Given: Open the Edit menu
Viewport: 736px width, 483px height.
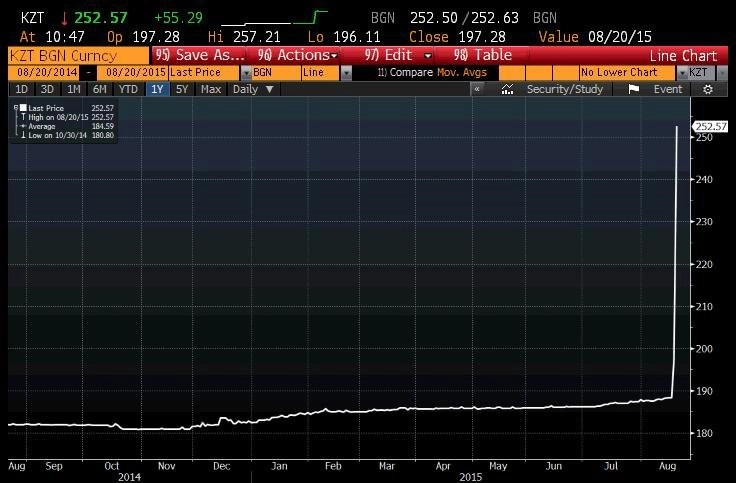Looking at the screenshot, I should [398, 55].
